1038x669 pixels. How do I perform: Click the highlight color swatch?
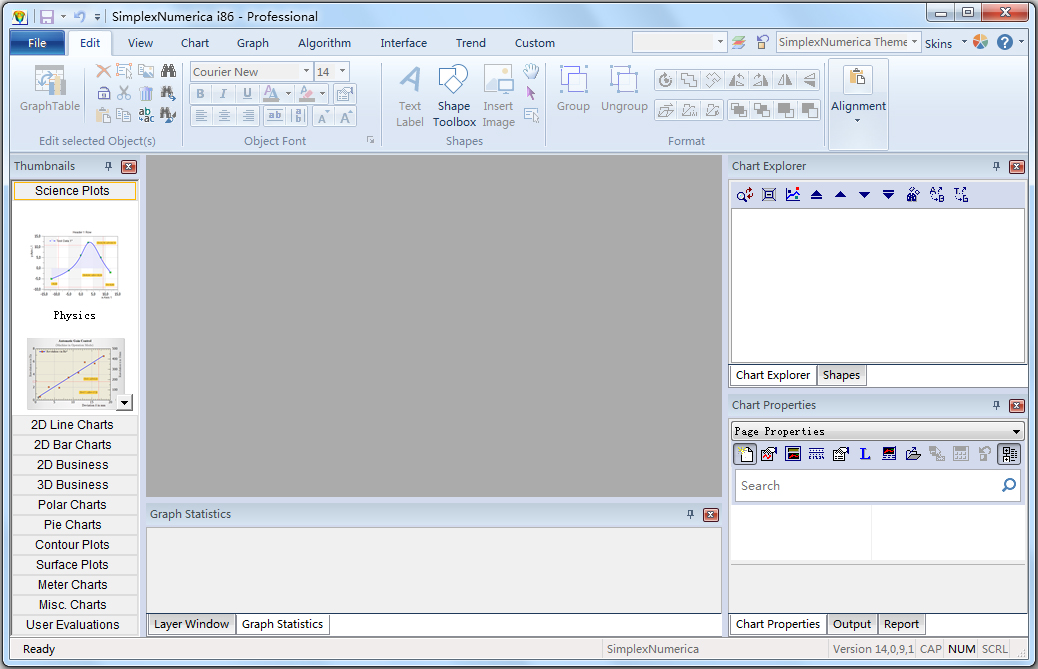[x=306, y=93]
